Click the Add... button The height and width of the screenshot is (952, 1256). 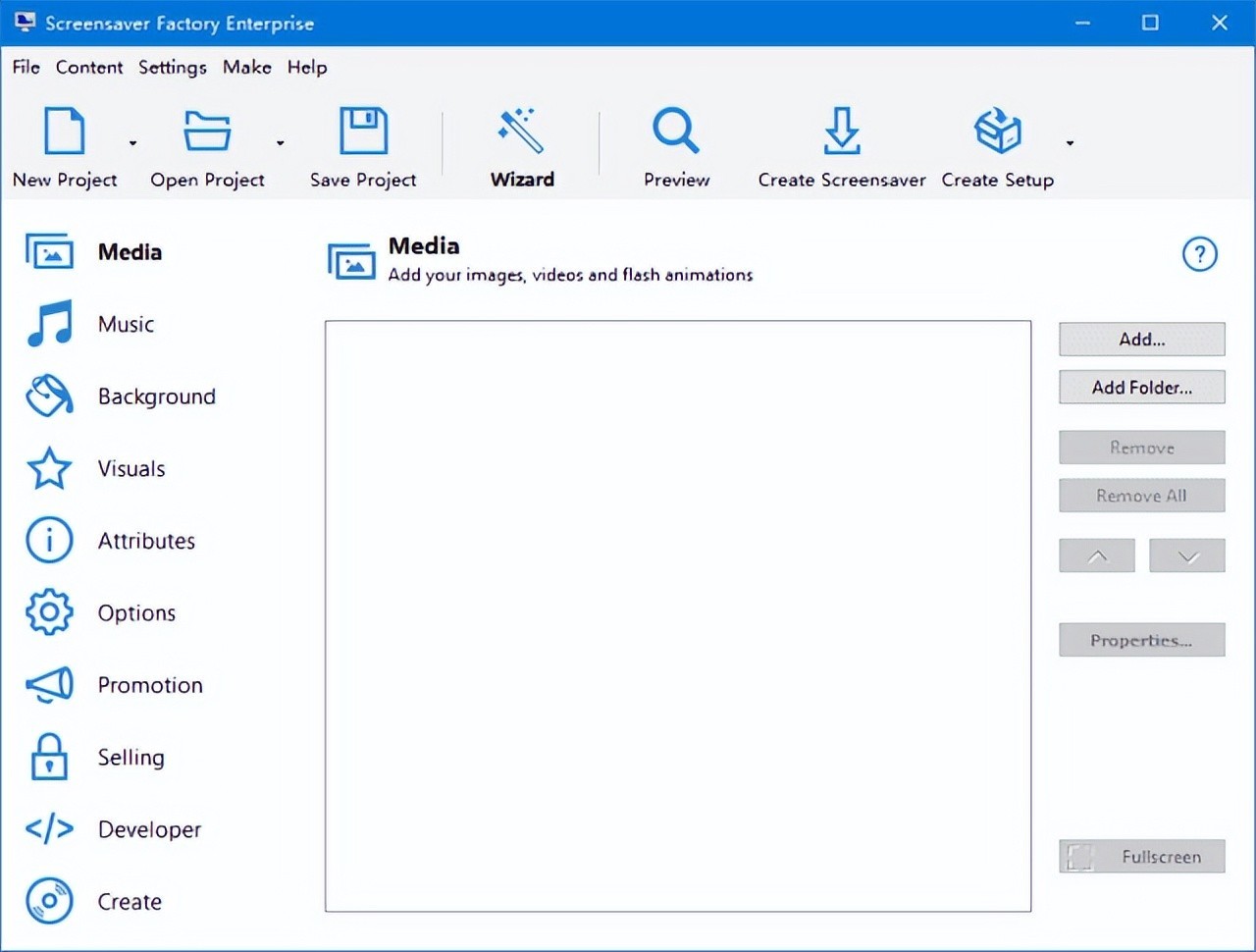point(1141,340)
